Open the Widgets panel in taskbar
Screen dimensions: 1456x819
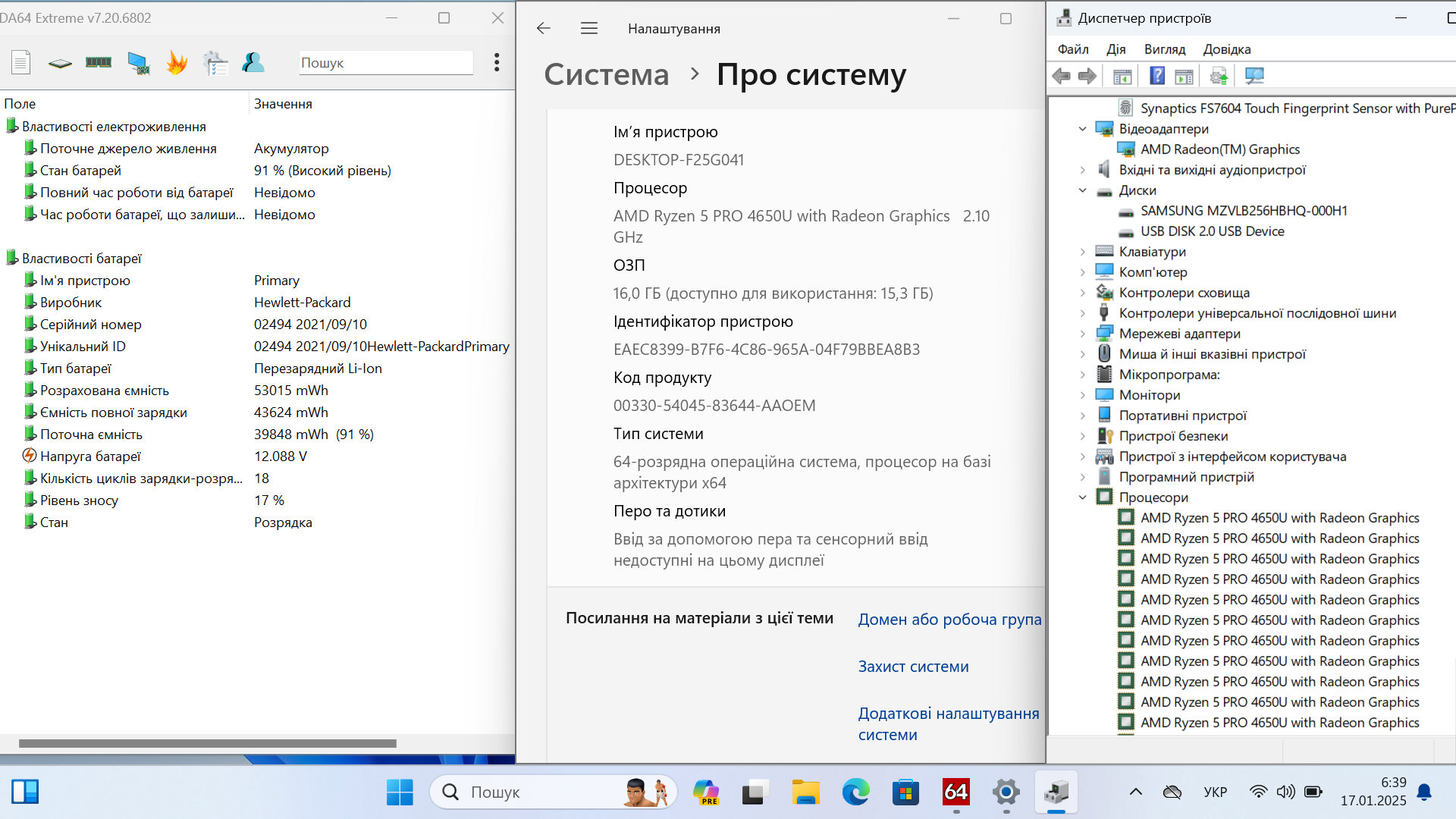coord(25,792)
